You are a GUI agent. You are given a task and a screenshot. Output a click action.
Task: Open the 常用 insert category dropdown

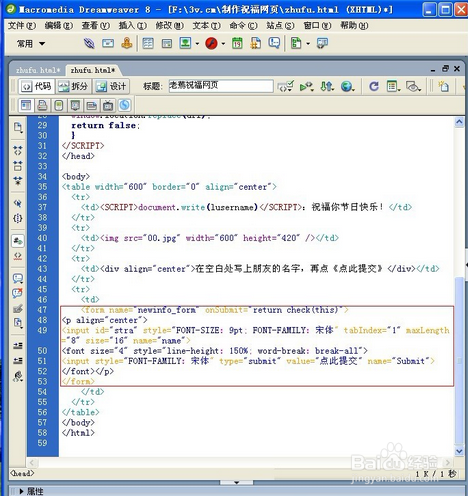click(31, 44)
